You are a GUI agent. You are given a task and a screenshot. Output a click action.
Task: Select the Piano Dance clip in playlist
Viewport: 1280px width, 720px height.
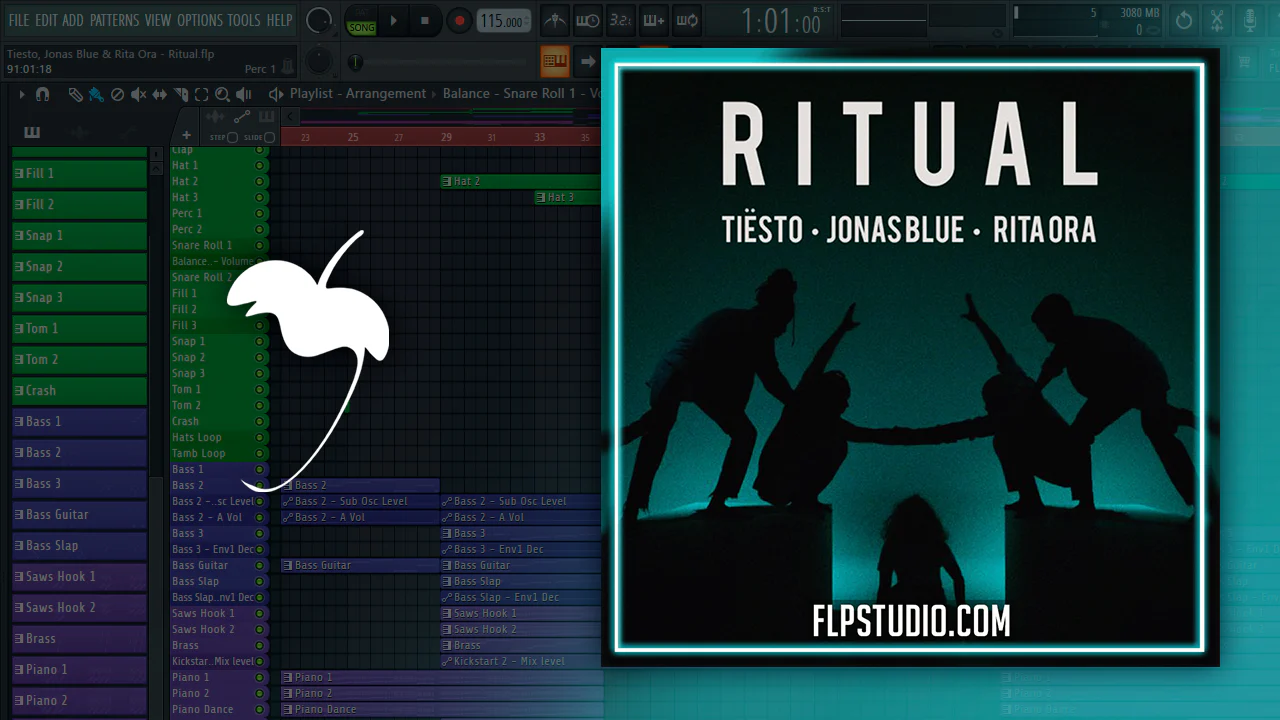441,709
